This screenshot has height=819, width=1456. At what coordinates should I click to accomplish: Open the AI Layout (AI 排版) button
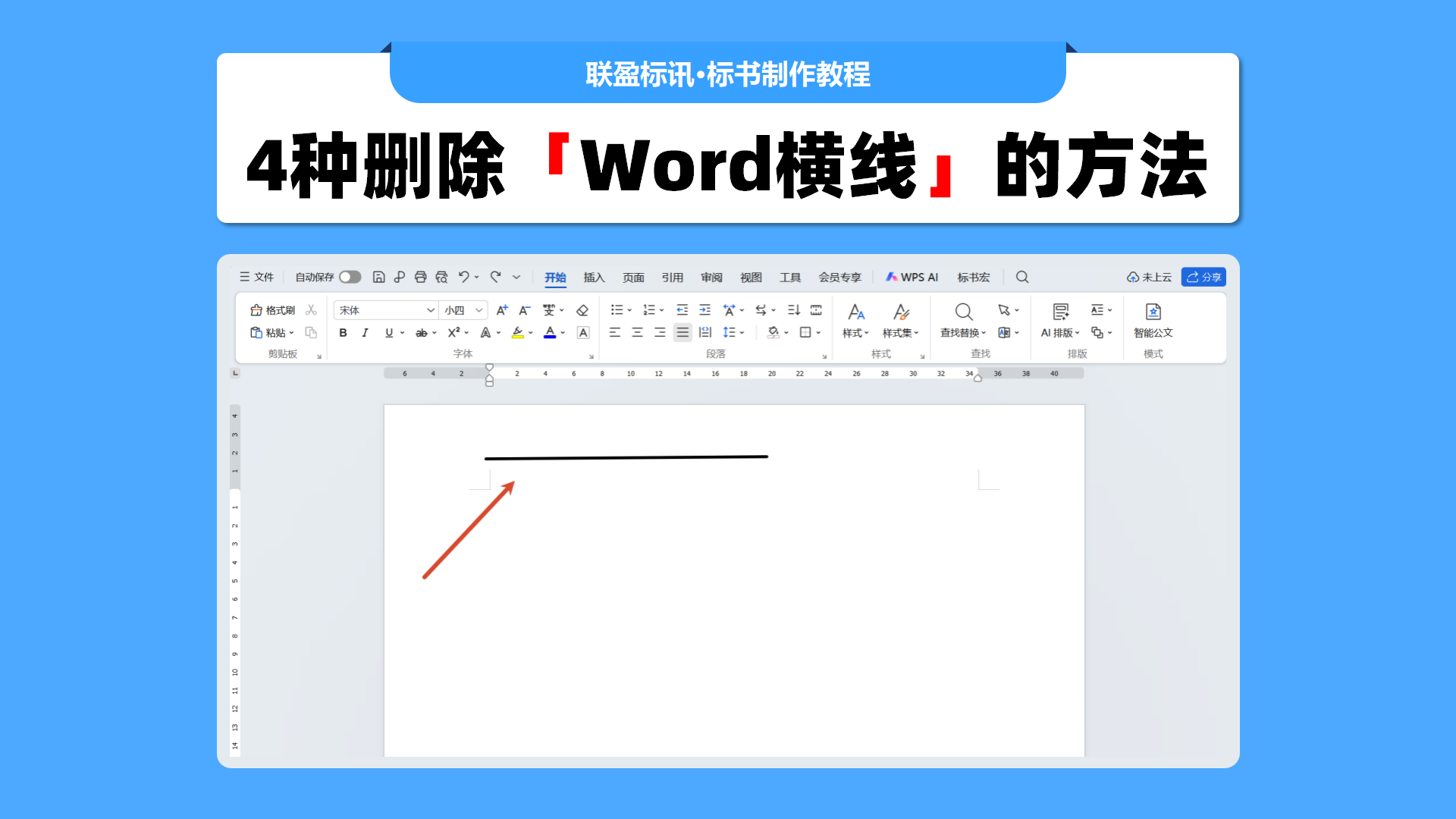coord(1060,321)
